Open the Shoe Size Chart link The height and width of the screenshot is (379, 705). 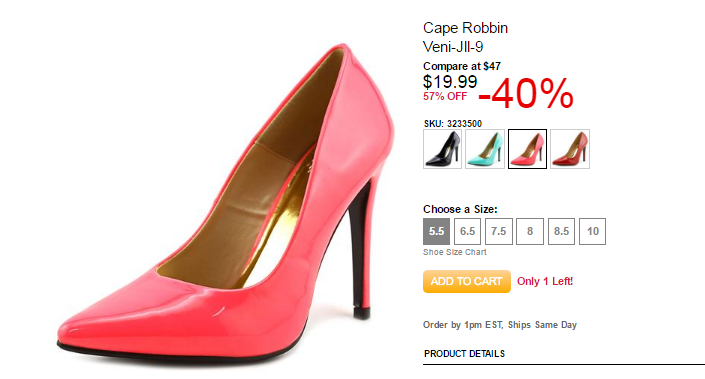(x=455, y=252)
